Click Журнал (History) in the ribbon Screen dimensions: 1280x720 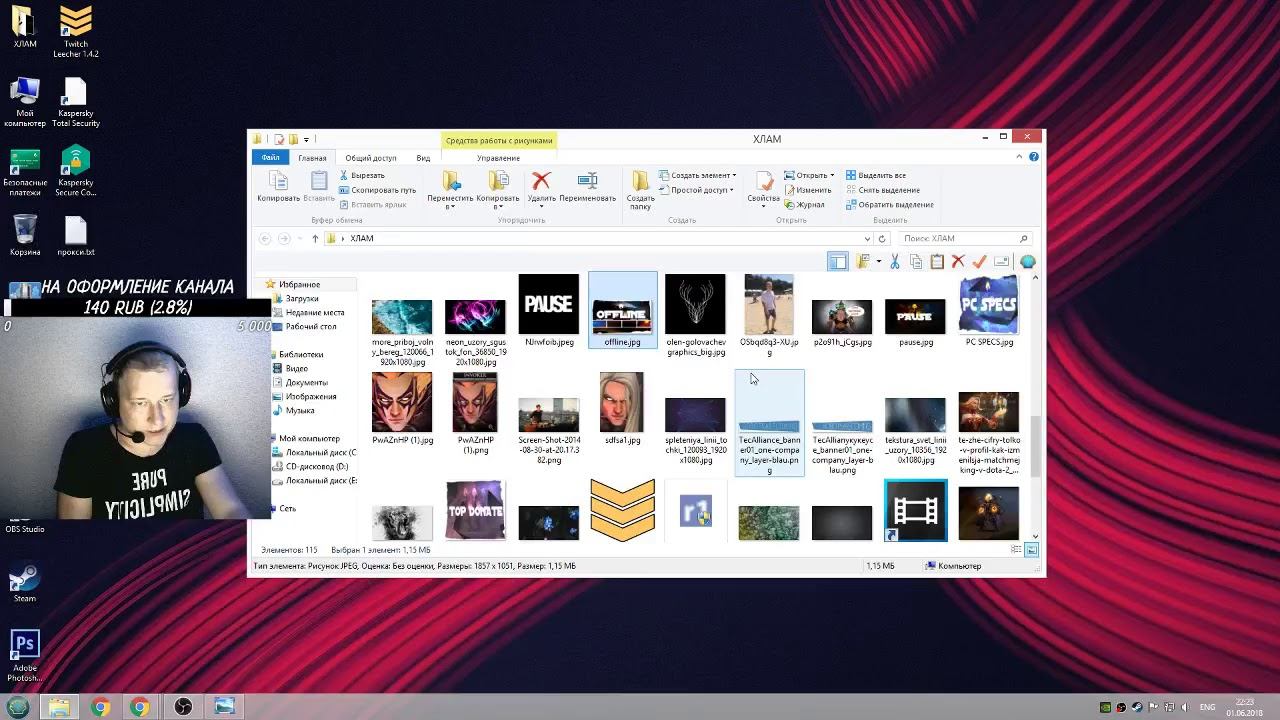click(x=805, y=205)
